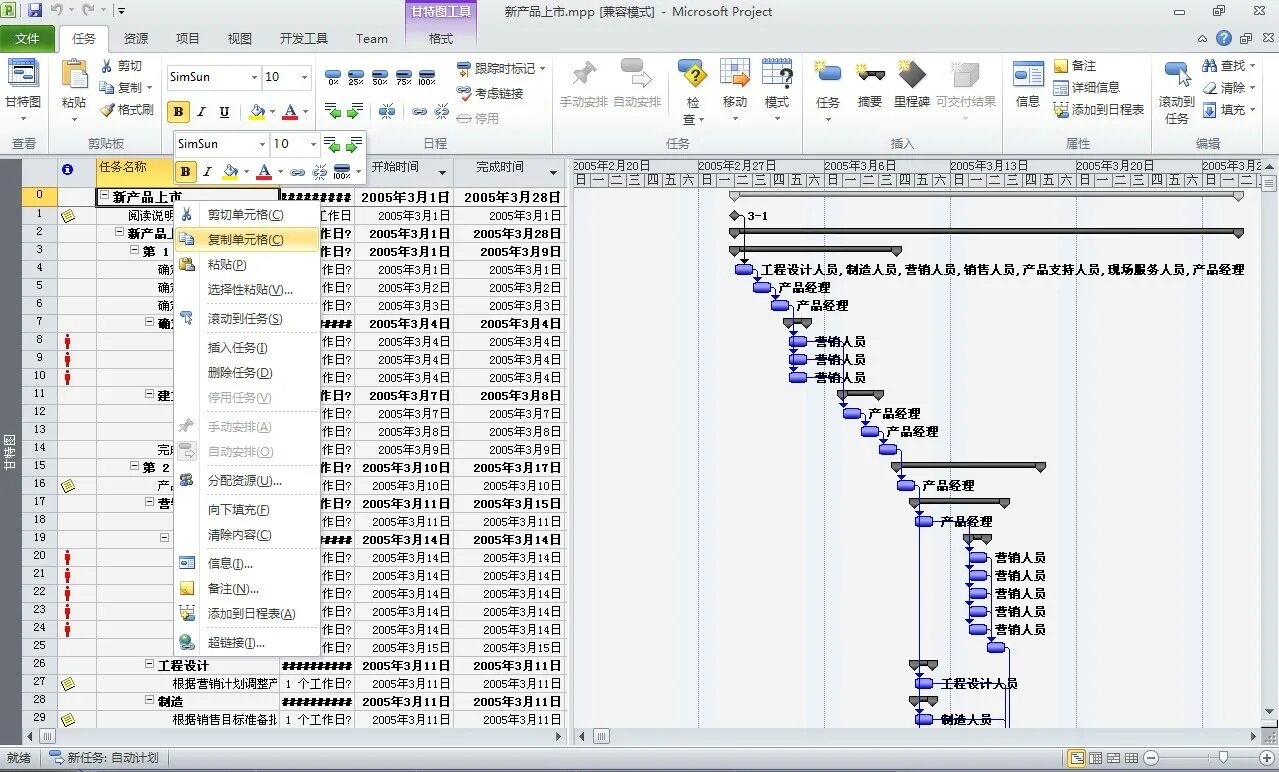Toggle Bold in mini toolbar
Screen dimensions: 1279x772
pyautogui.click(x=186, y=172)
